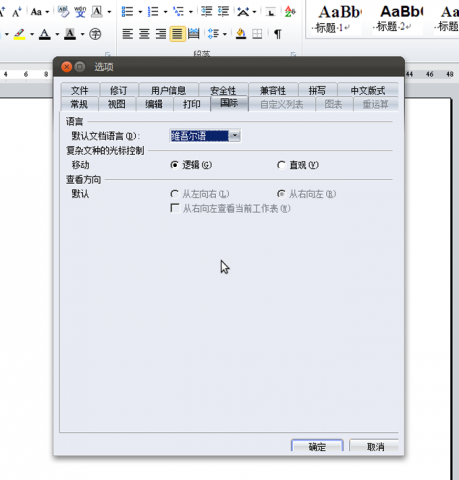The image size is (459, 480).
Task: Select the 逻辑 cursor movement radio button
Action: pos(174,165)
